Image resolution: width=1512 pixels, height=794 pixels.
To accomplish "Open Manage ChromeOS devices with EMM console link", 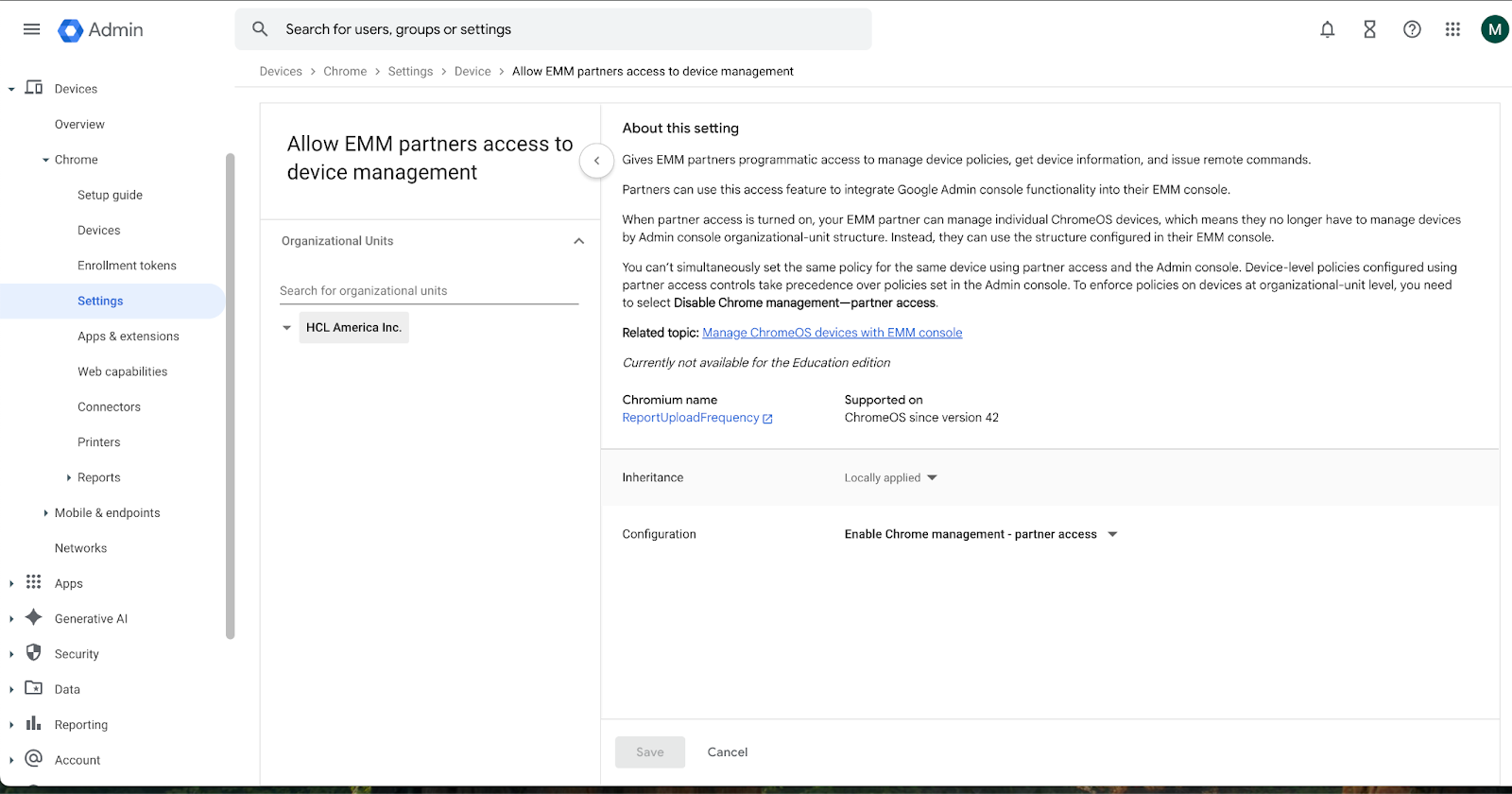I will [832, 333].
